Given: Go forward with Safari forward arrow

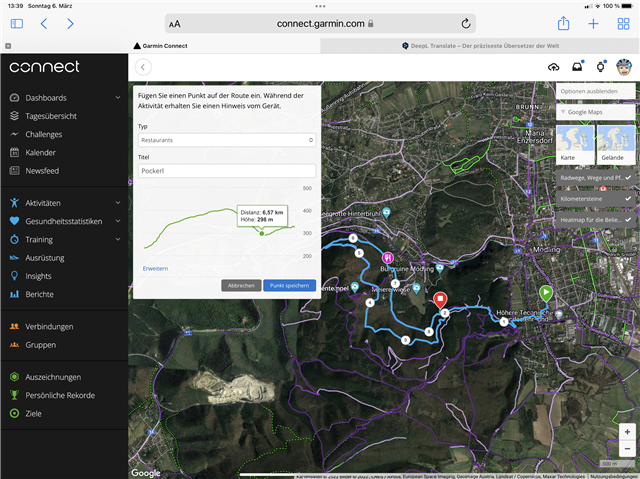Looking at the screenshot, I should [x=70, y=24].
